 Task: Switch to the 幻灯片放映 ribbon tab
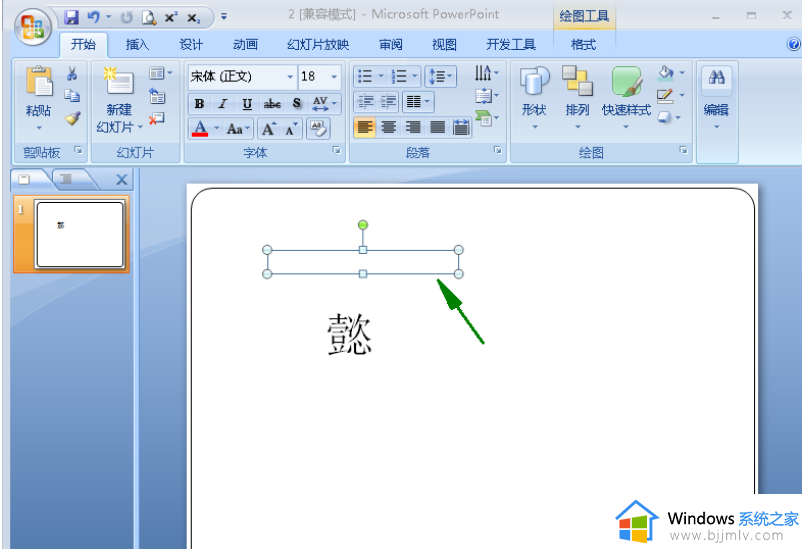318,45
